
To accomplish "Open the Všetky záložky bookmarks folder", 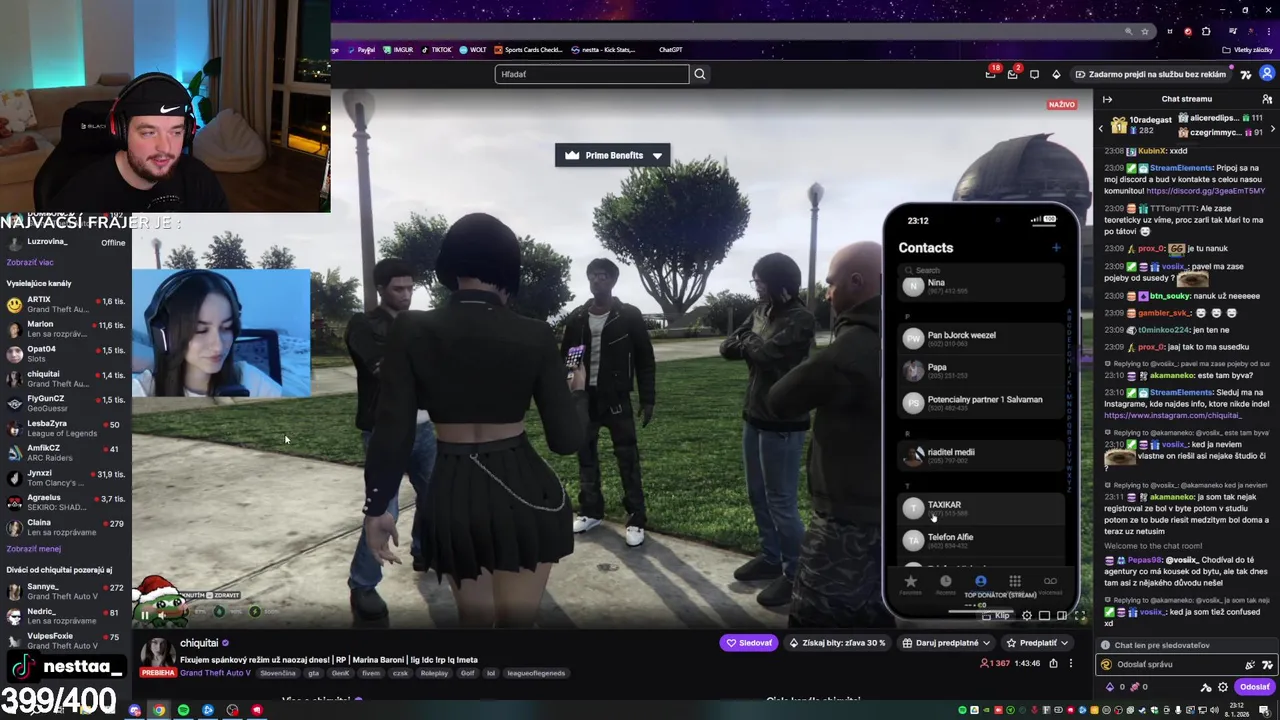I will pos(1247,50).
